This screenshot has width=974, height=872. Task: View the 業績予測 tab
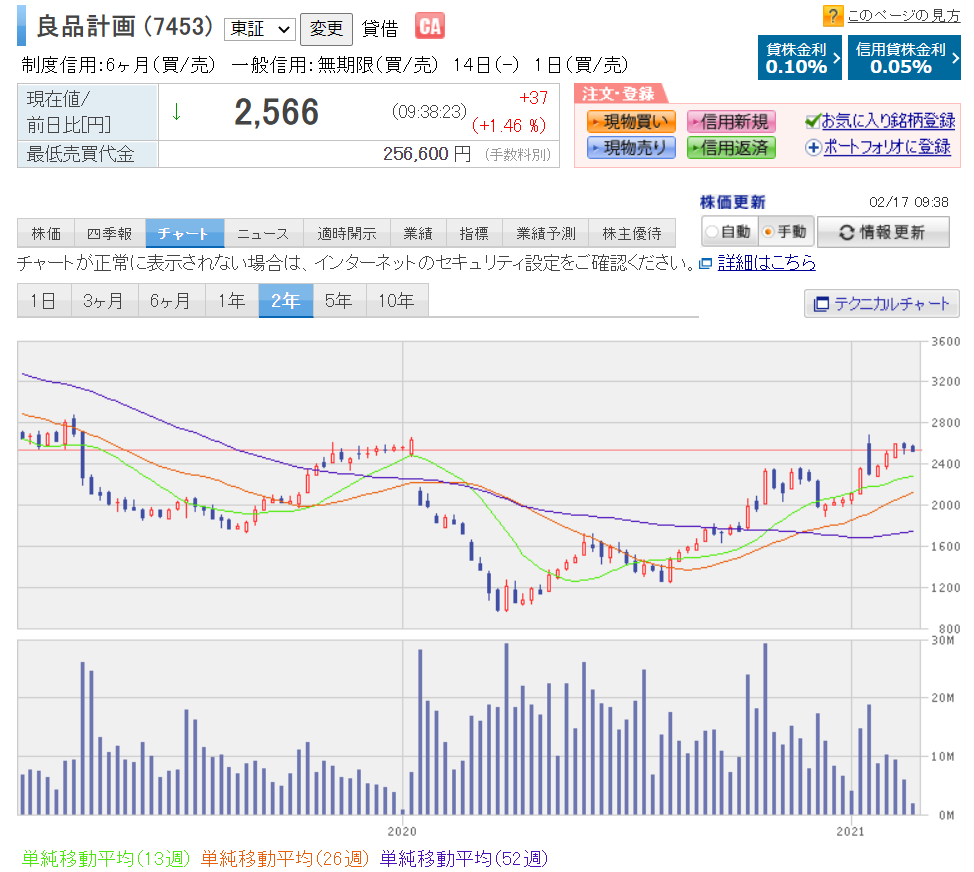tap(545, 234)
